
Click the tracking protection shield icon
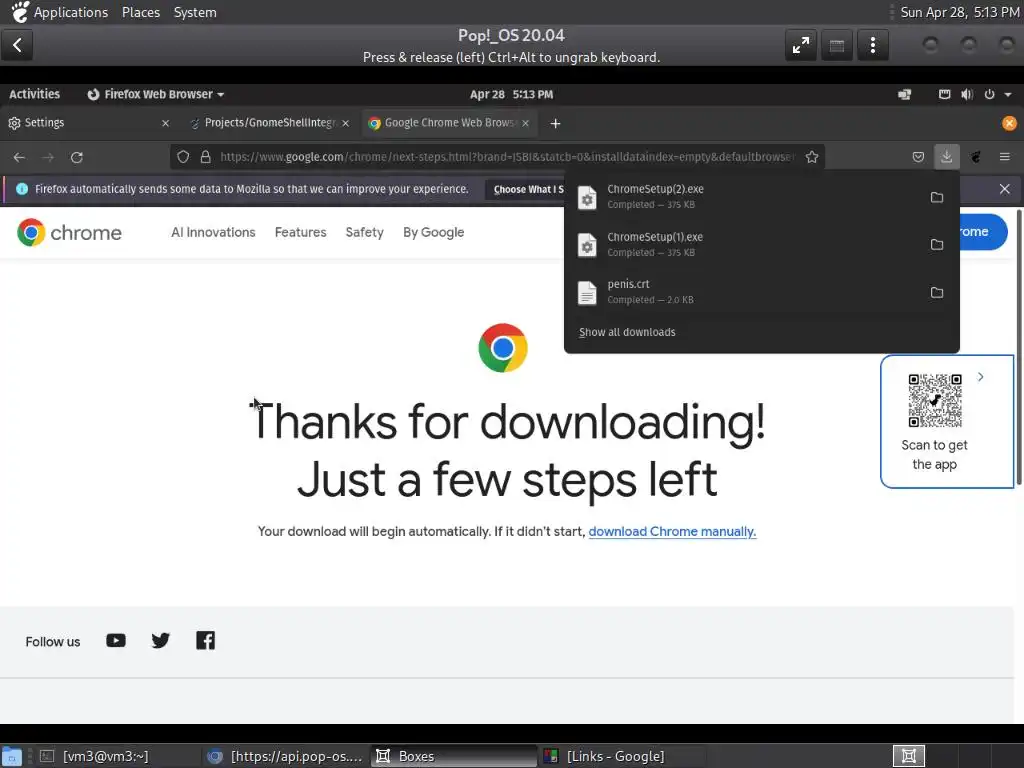[183, 157]
